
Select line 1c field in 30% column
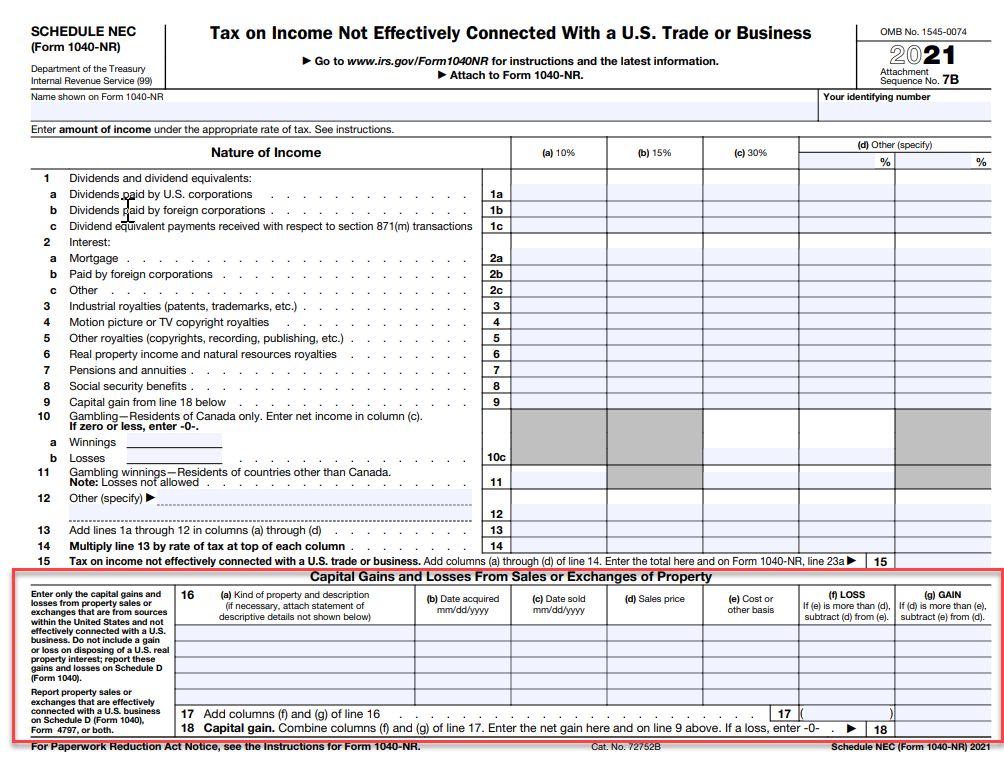pyautogui.click(x=750, y=225)
